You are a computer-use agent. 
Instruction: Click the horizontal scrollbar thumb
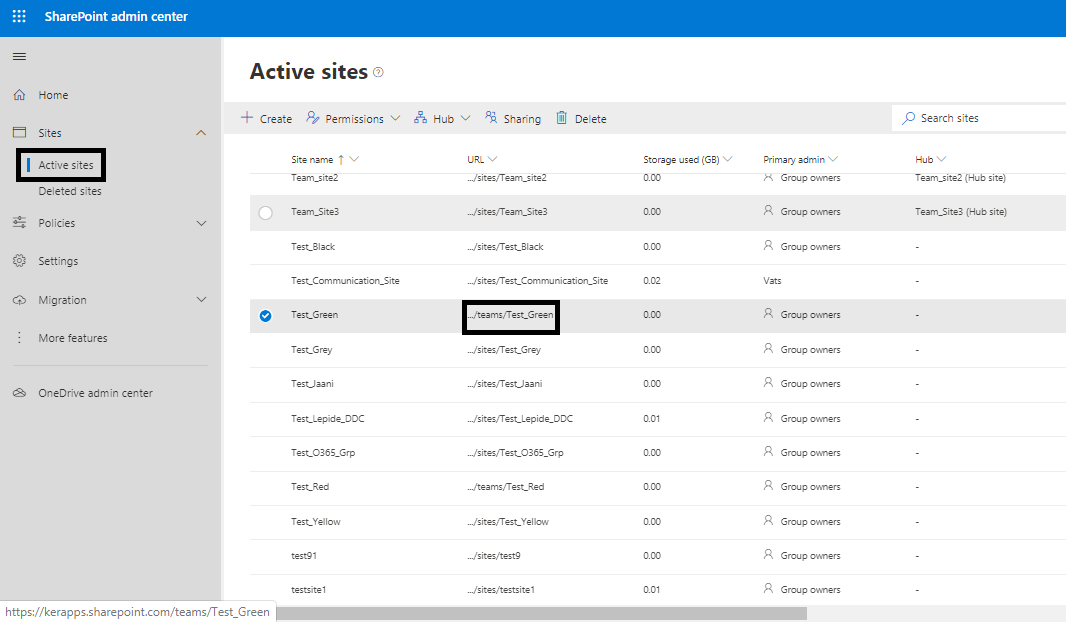pyautogui.click(x=542, y=613)
